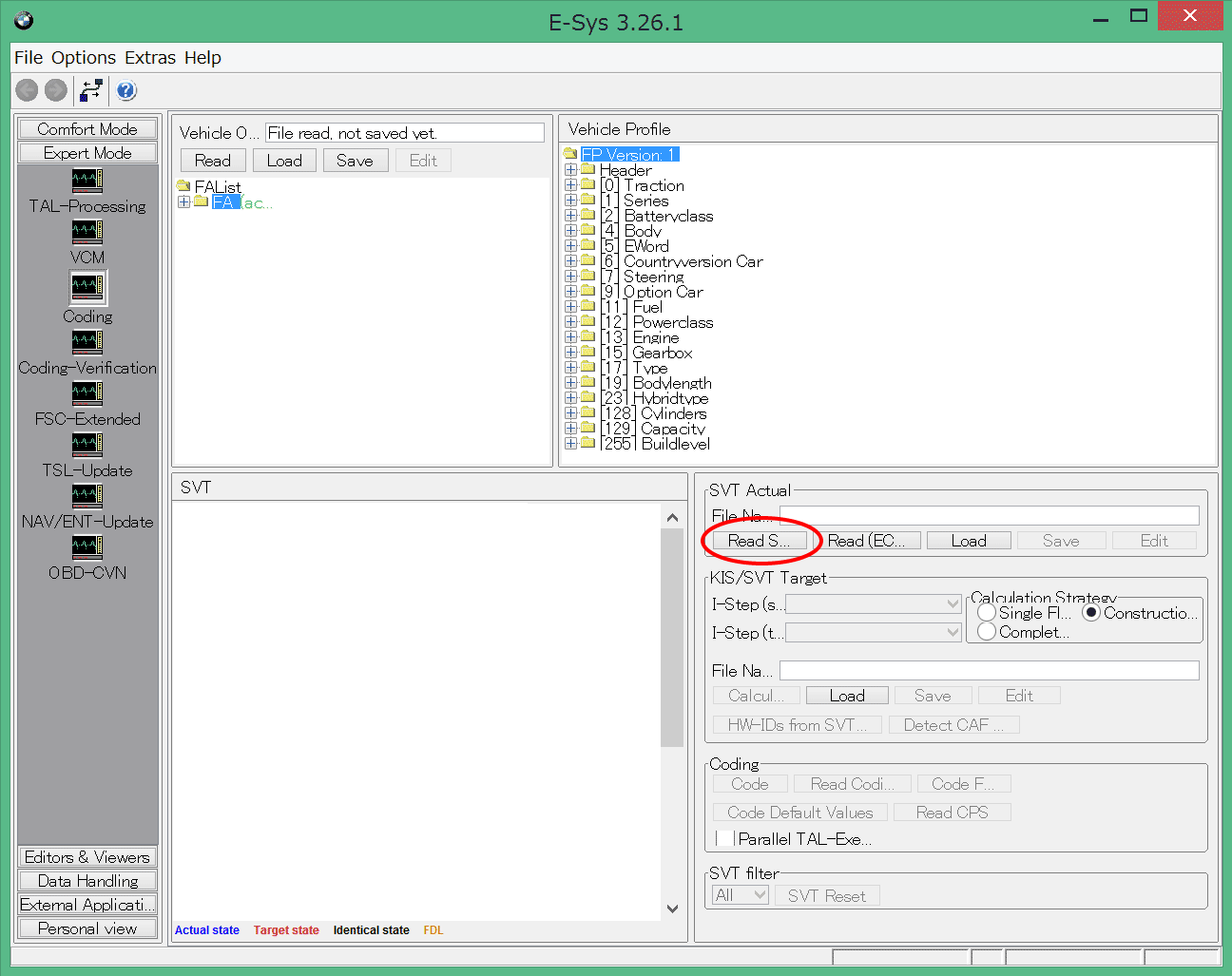Click the SVT Actual File Name field
Viewport: 1232px width, 976px height.
[x=990, y=515]
